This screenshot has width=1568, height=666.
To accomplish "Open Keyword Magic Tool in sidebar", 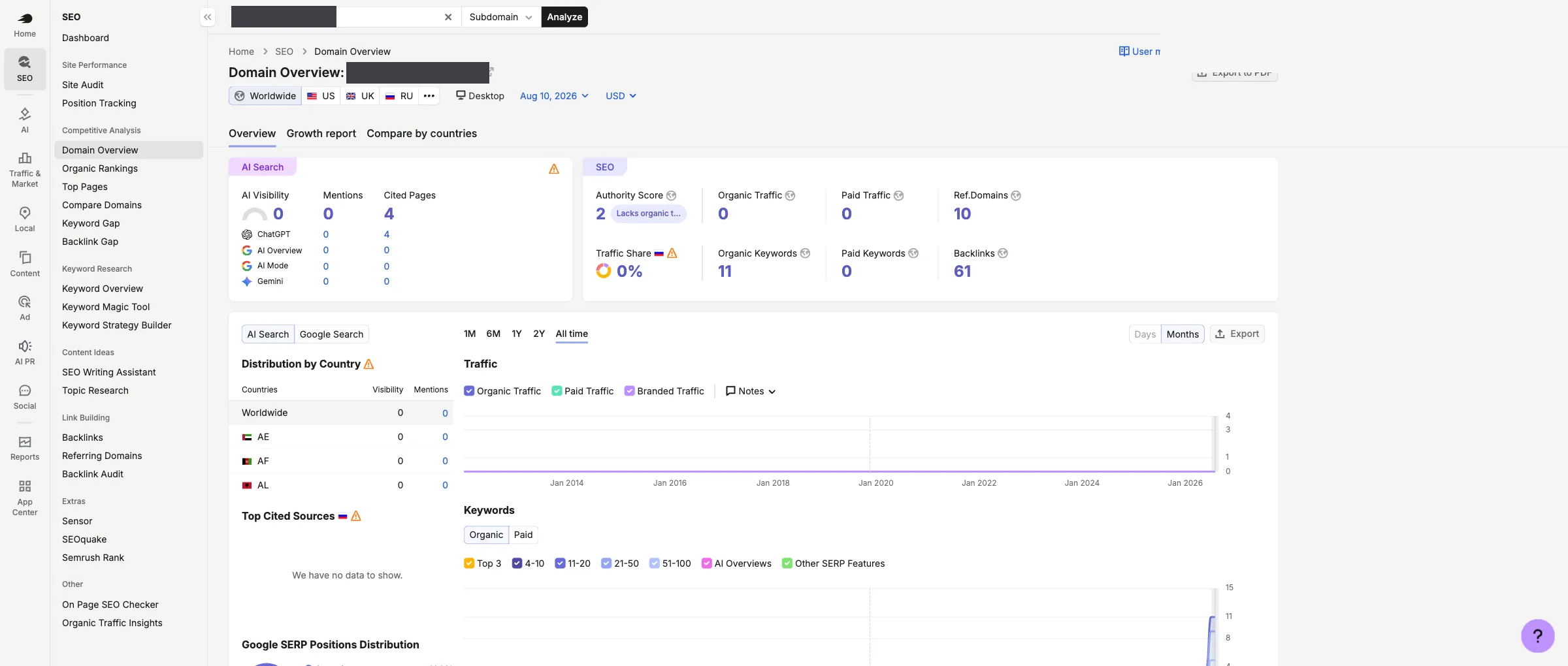I will [106, 307].
